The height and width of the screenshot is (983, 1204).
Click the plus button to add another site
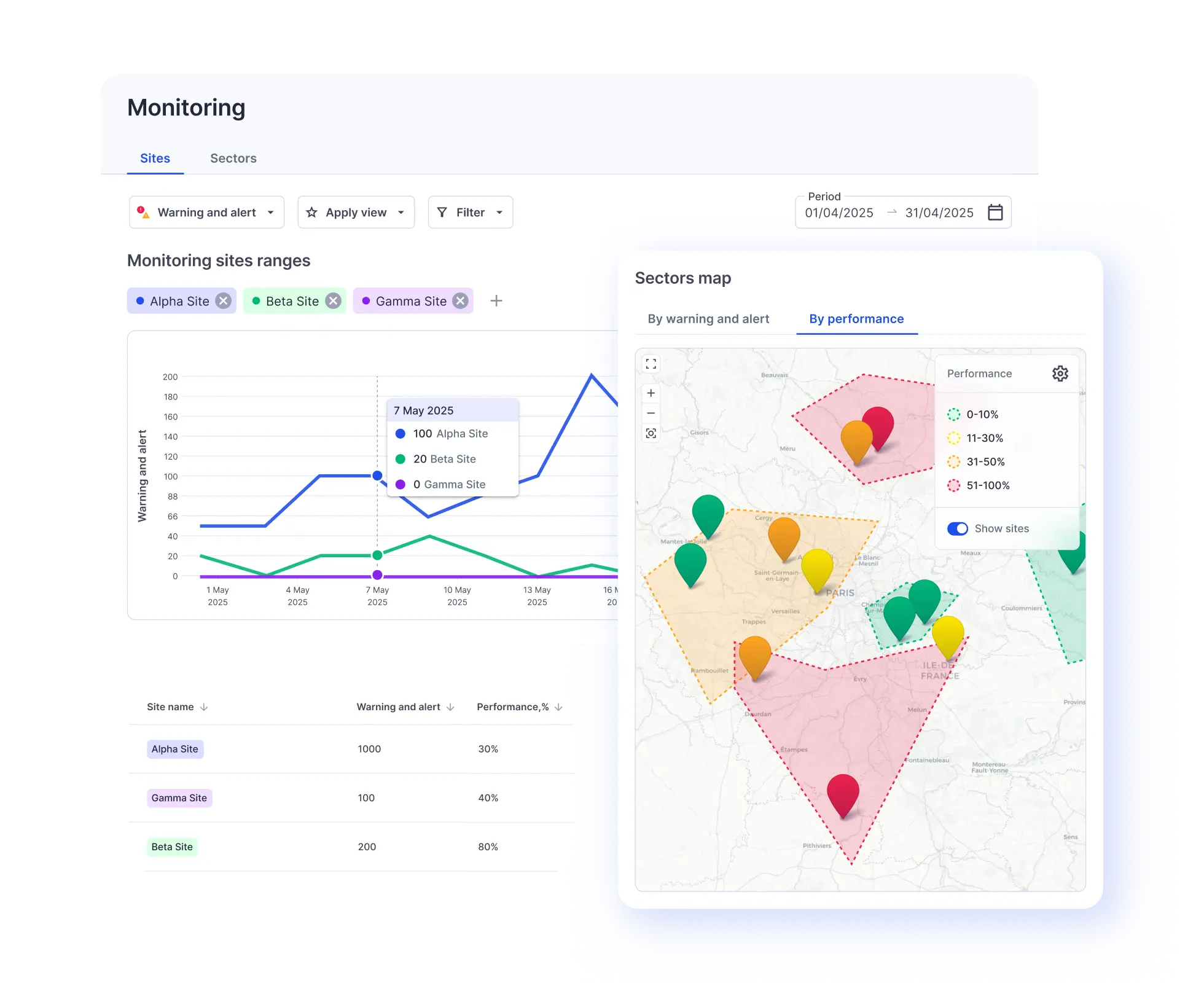point(496,300)
